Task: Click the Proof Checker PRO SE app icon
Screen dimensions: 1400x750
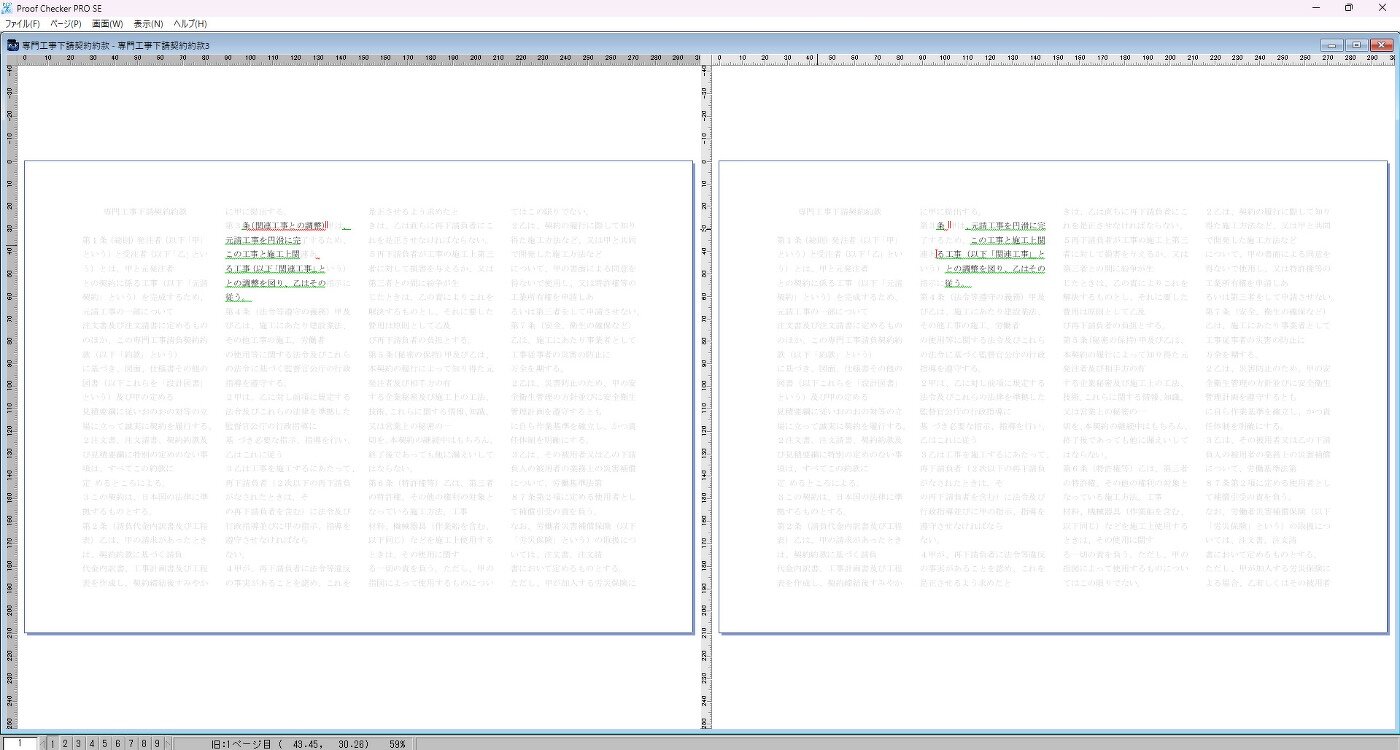Action: (8, 8)
